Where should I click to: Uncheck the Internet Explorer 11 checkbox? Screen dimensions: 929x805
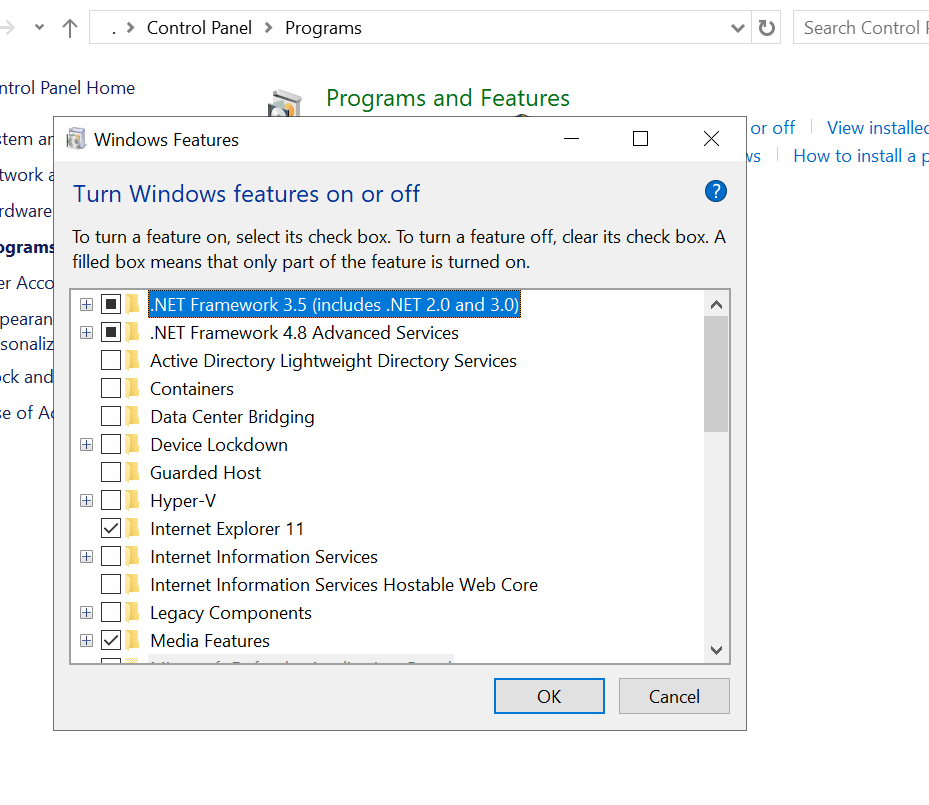[x=111, y=528]
